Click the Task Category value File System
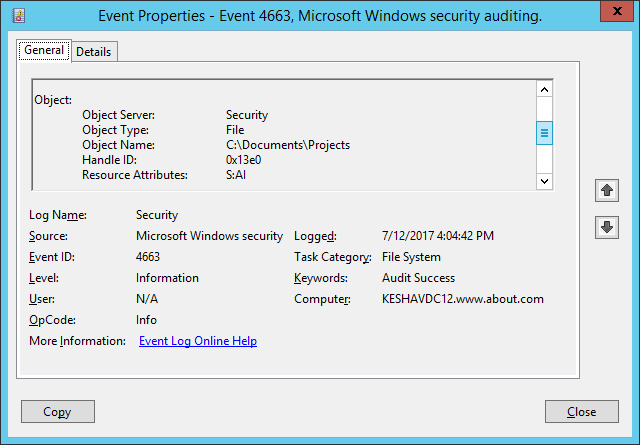This screenshot has height=445, width=640. click(411, 257)
